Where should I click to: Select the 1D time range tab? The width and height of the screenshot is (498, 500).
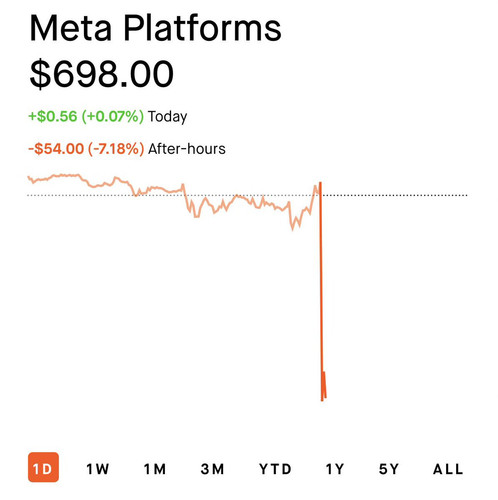click(x=43, y=467)
